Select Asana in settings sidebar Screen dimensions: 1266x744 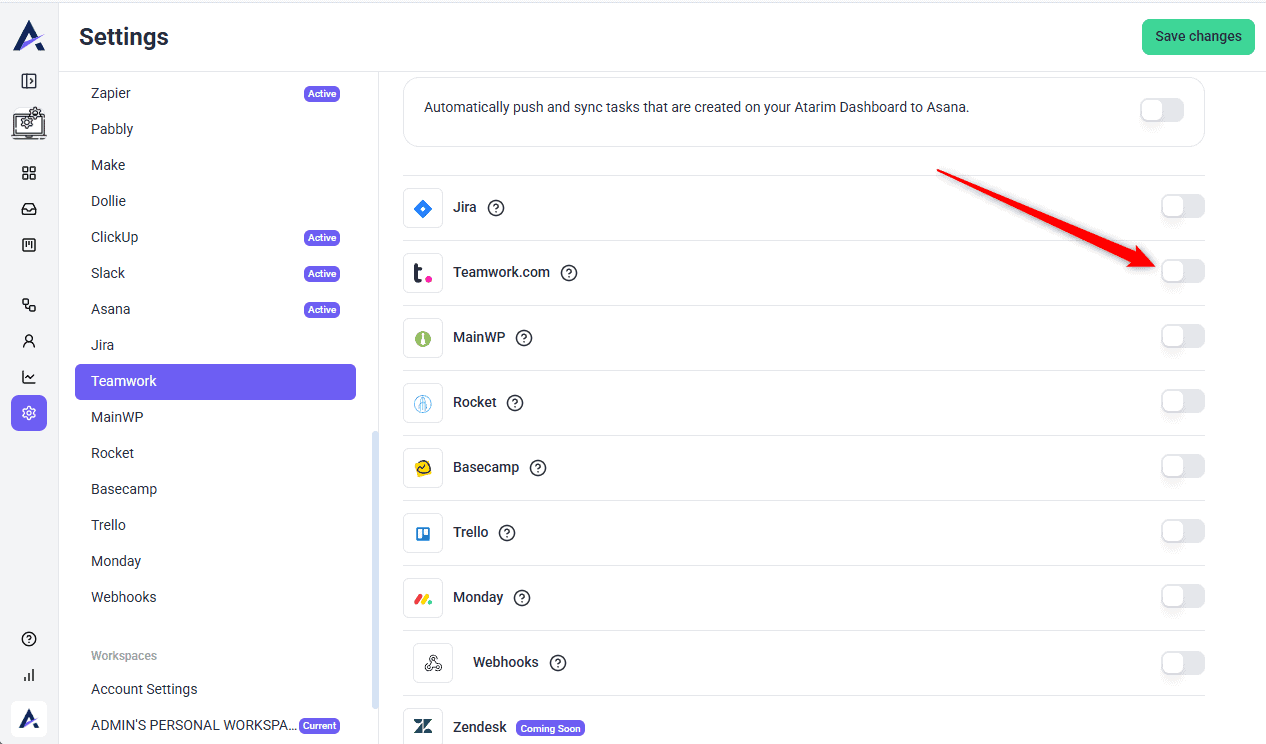pos(215,309)
